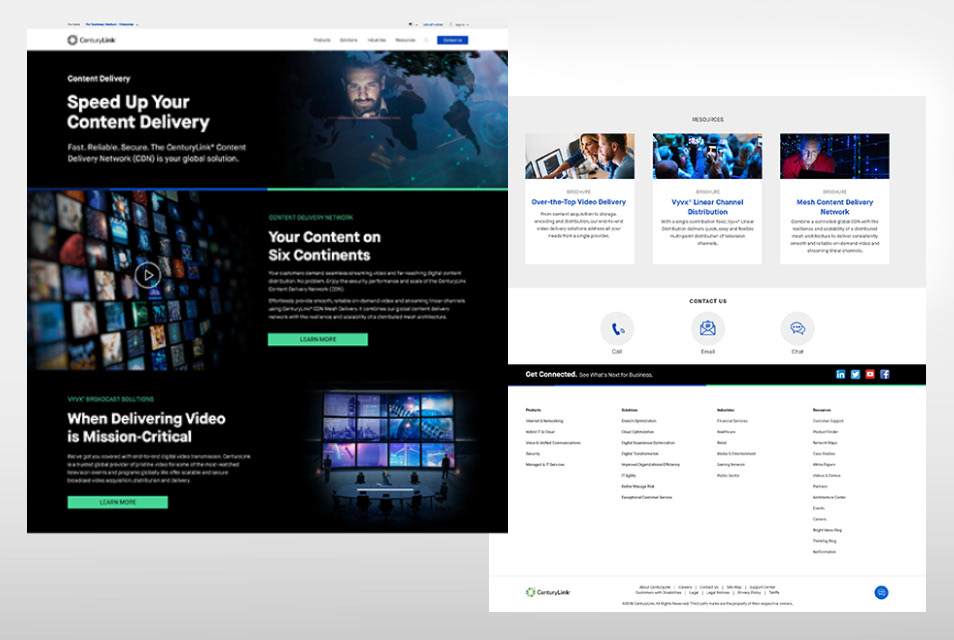Click the video wall control room image
The height and width of the screenshot is (640, 954).
pyautogui.click(x=388, y=453)
